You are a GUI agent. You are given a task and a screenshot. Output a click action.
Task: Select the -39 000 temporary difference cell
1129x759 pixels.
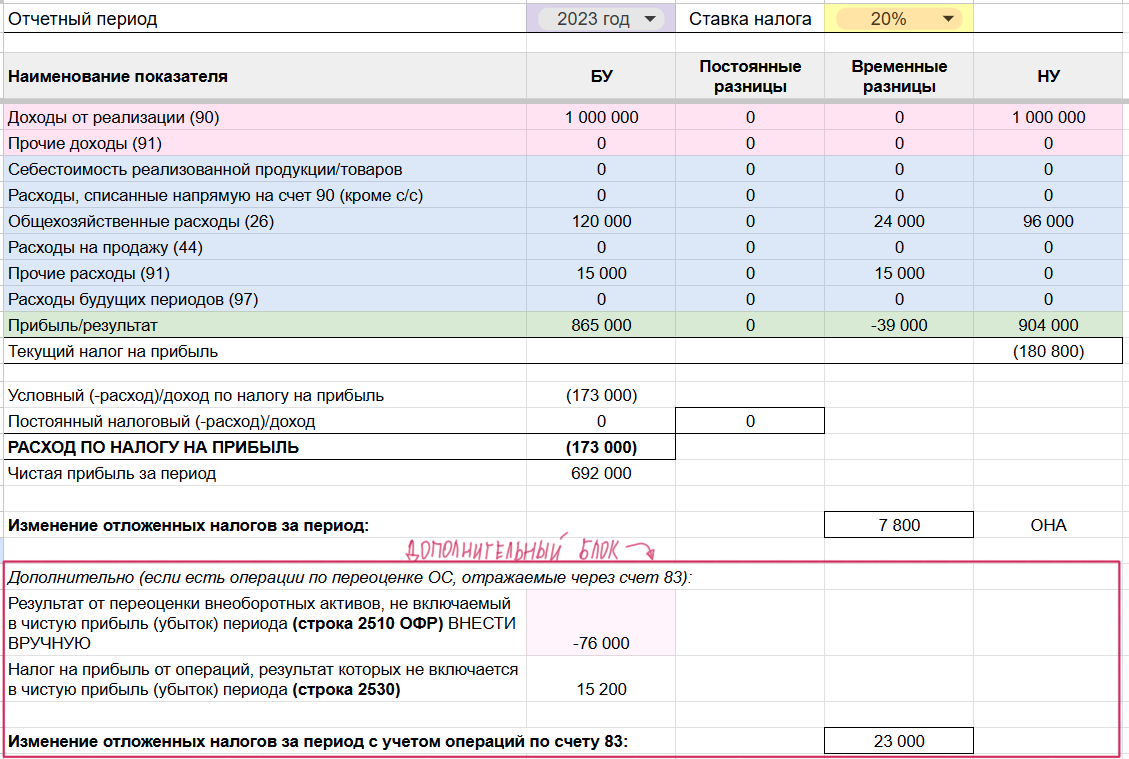(x=899, y=325)
